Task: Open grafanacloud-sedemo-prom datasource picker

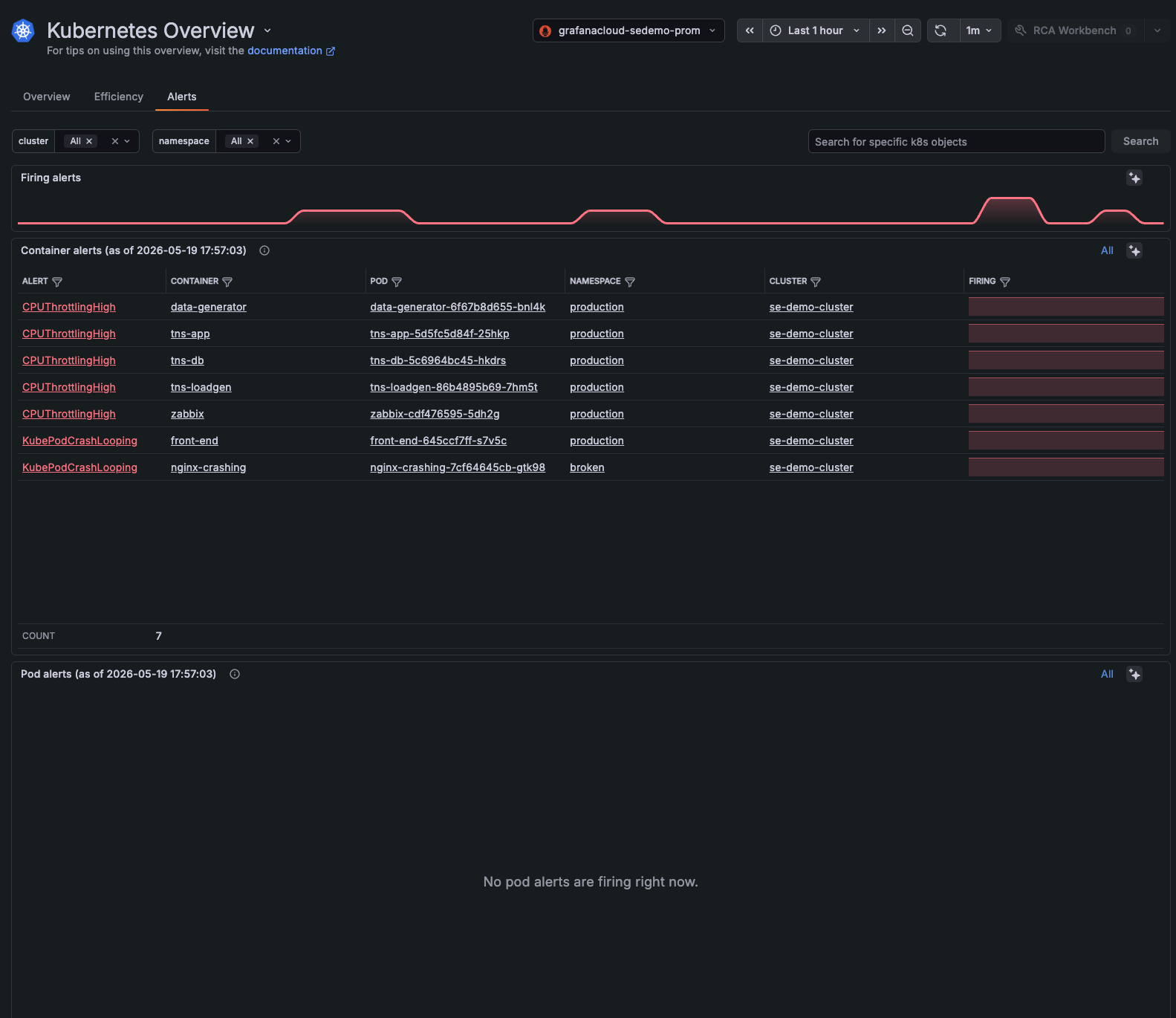Action: pos(628,30)
